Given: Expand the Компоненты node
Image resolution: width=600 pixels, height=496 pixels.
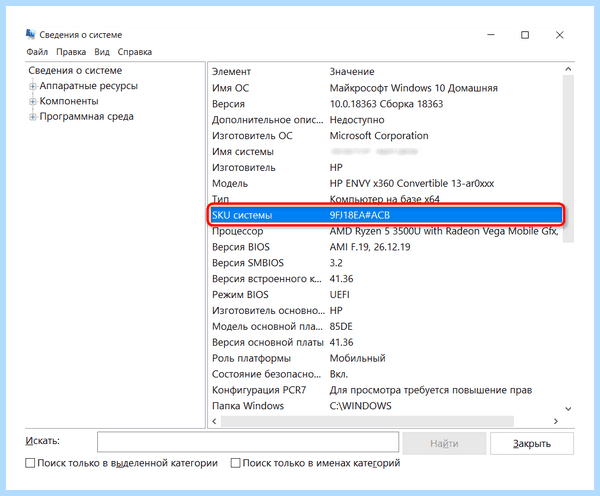Looking at the screenshot, I should coord(33,101).
